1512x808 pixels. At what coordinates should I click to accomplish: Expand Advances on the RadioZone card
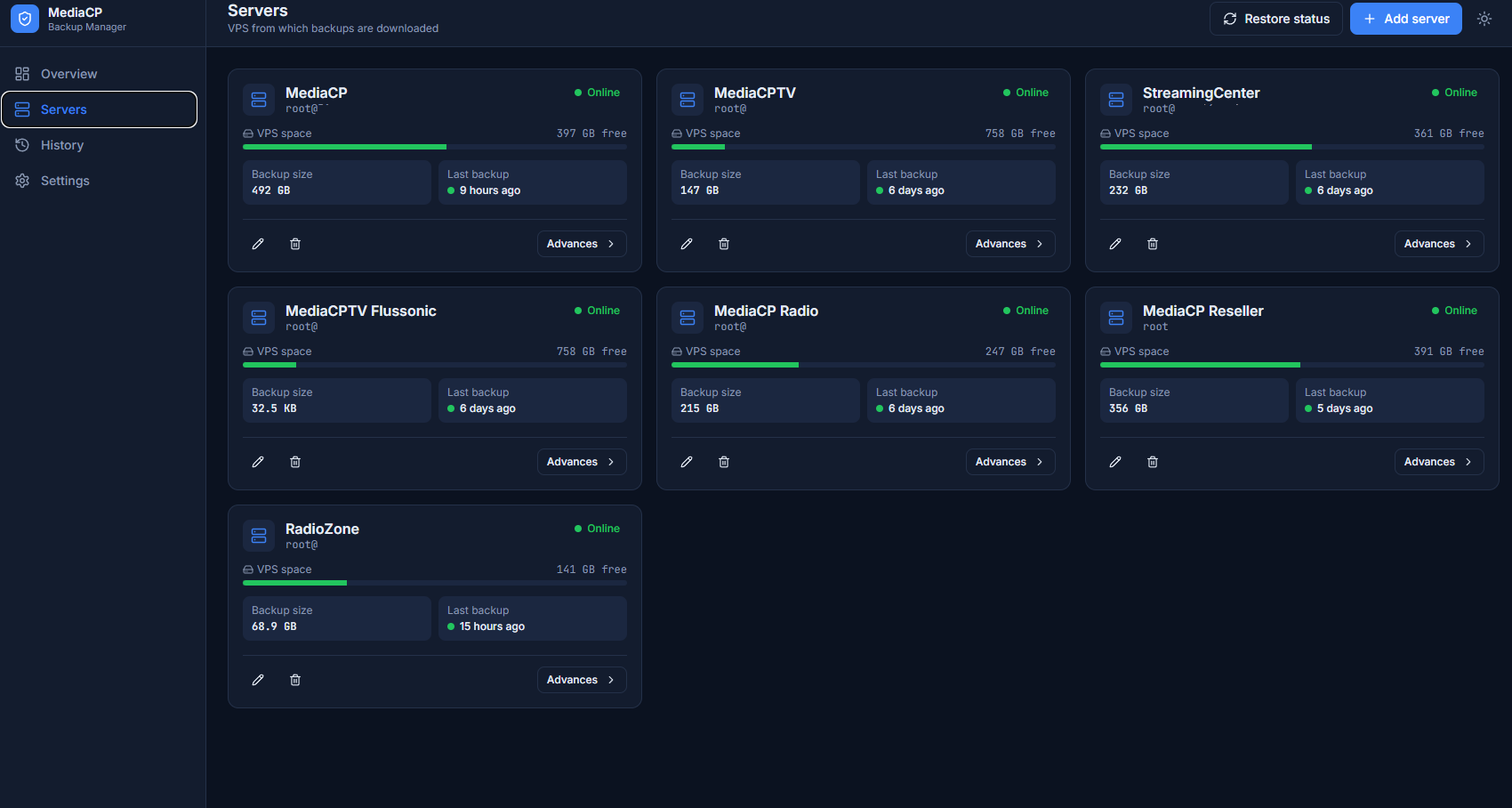[x=582, y=680]
